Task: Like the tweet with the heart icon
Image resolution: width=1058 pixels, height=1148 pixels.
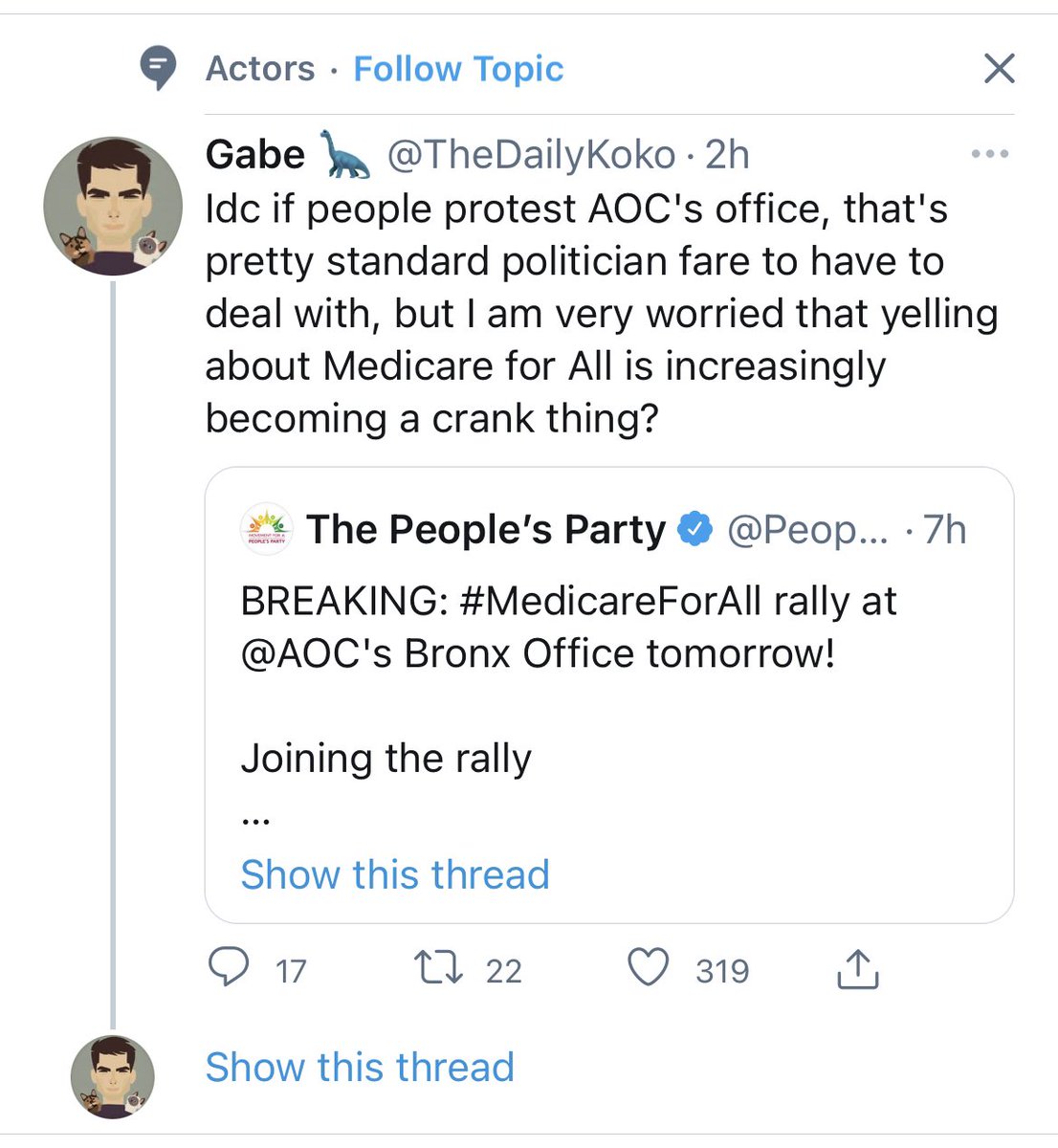Action: click(648, 968)
